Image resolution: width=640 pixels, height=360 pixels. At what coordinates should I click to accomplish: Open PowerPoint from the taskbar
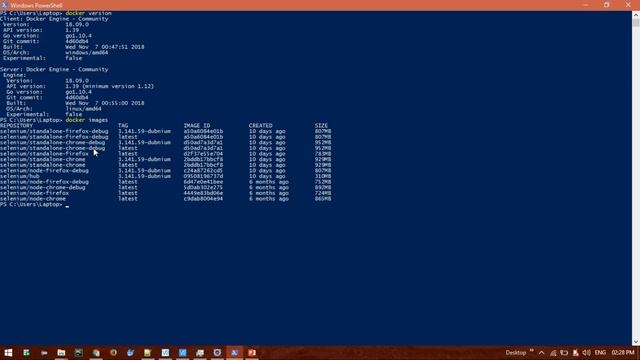pos(252,352)
